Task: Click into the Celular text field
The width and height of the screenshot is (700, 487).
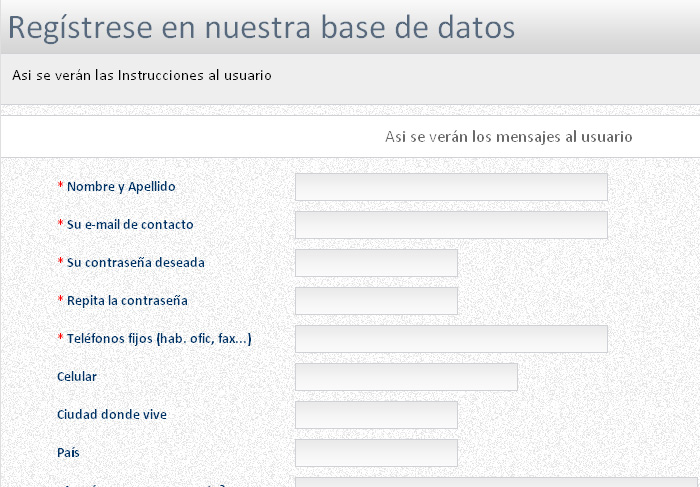Action: pyautogui.click(x=406, y=377)
